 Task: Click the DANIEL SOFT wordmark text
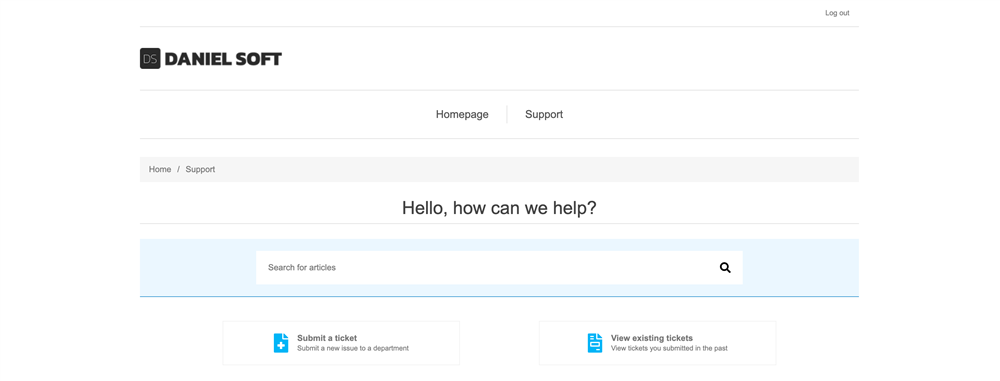pyautogui.click(x=223, y=59)
